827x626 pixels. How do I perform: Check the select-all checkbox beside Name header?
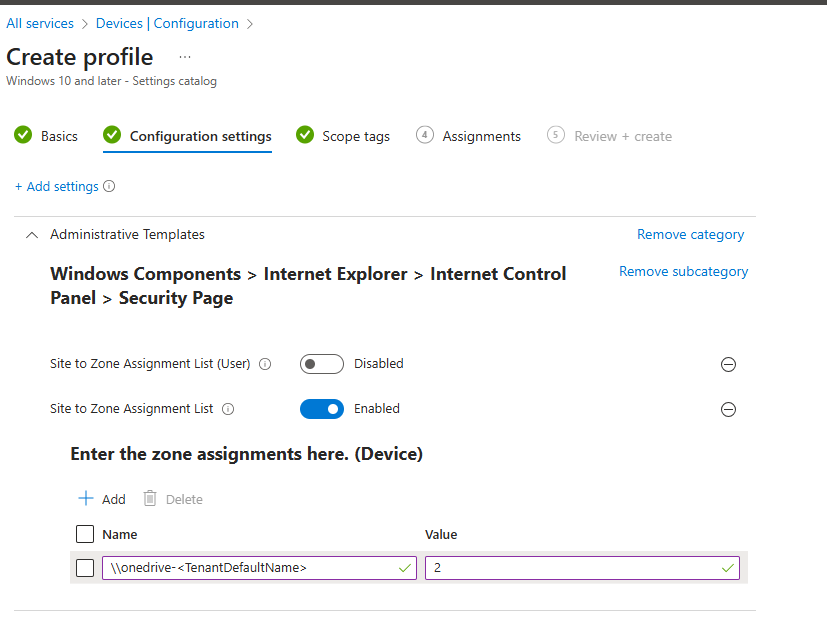[85, 534]
